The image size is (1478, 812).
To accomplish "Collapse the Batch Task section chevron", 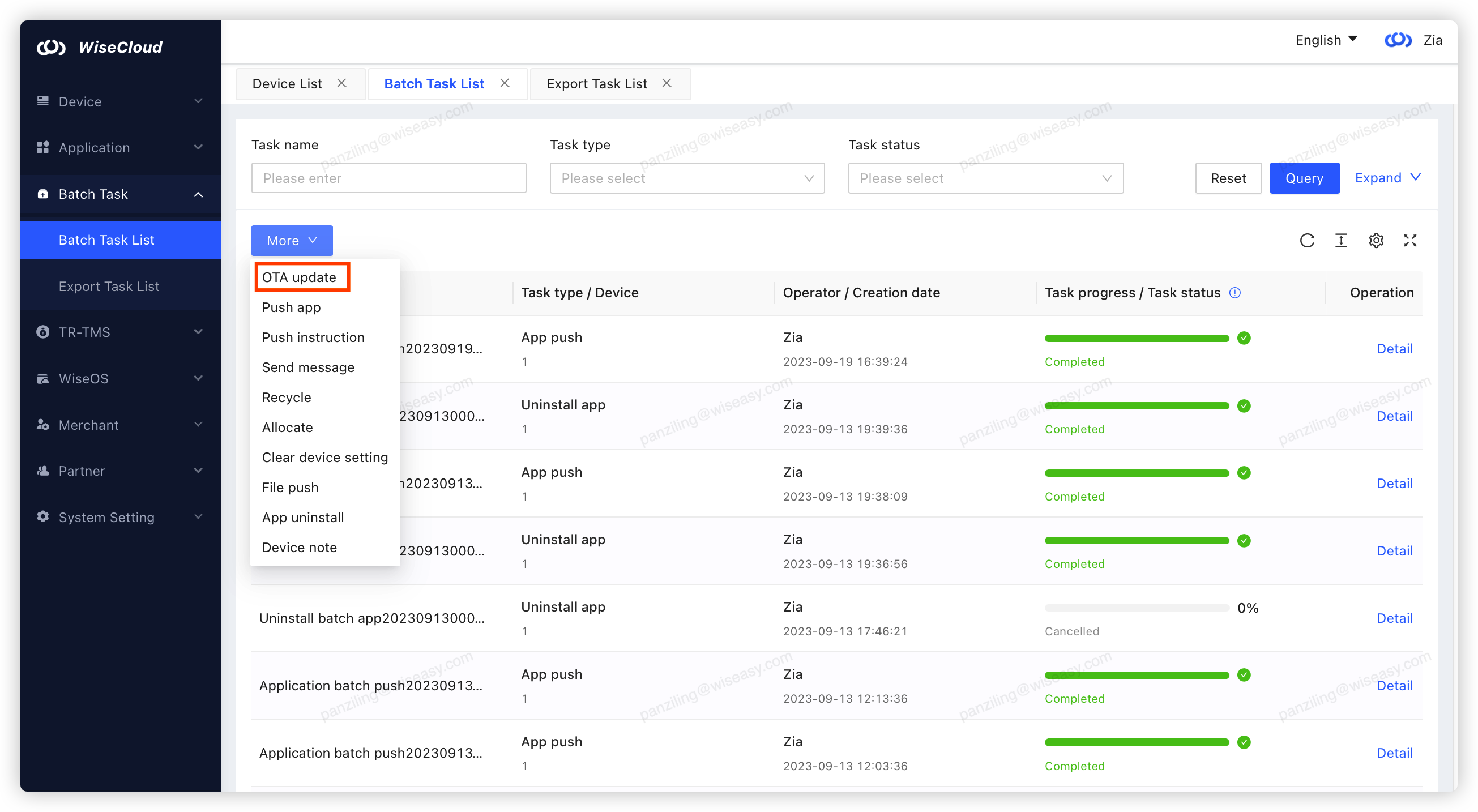I will point(198,194).
